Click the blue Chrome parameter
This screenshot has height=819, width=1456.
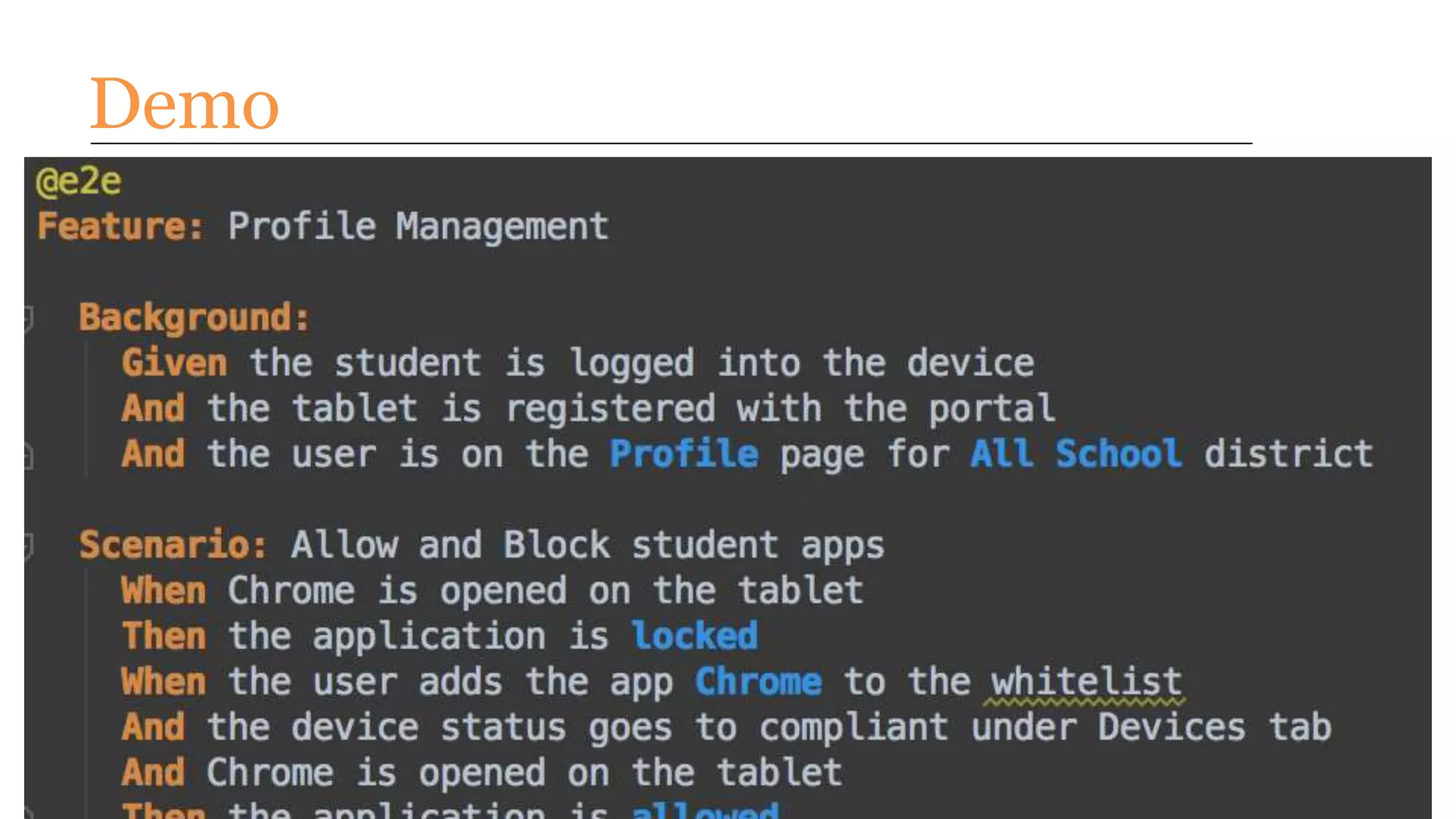759,681
